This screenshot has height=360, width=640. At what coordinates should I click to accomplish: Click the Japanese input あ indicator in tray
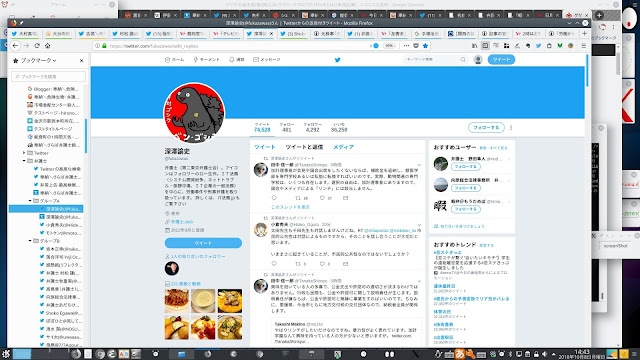[x=460, y=354]
